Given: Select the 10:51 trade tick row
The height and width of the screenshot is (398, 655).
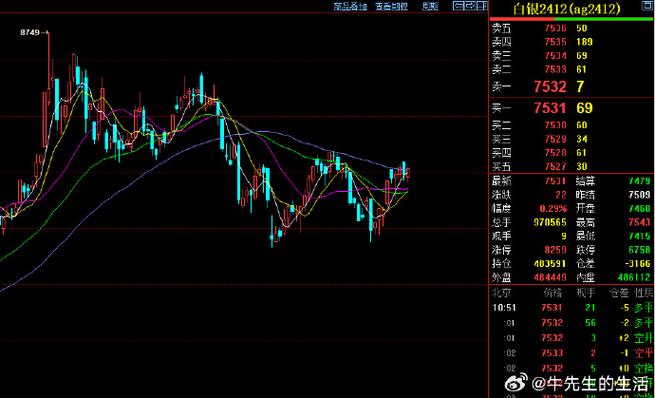Looking at the screenshot, I should 572,308.
